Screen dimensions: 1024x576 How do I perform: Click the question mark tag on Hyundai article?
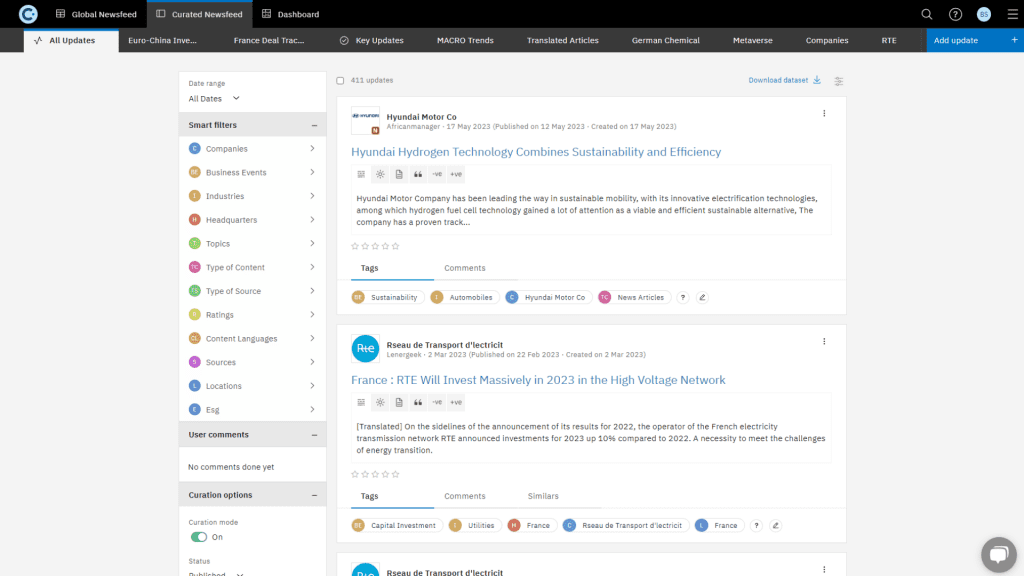(x=682, y=297)
